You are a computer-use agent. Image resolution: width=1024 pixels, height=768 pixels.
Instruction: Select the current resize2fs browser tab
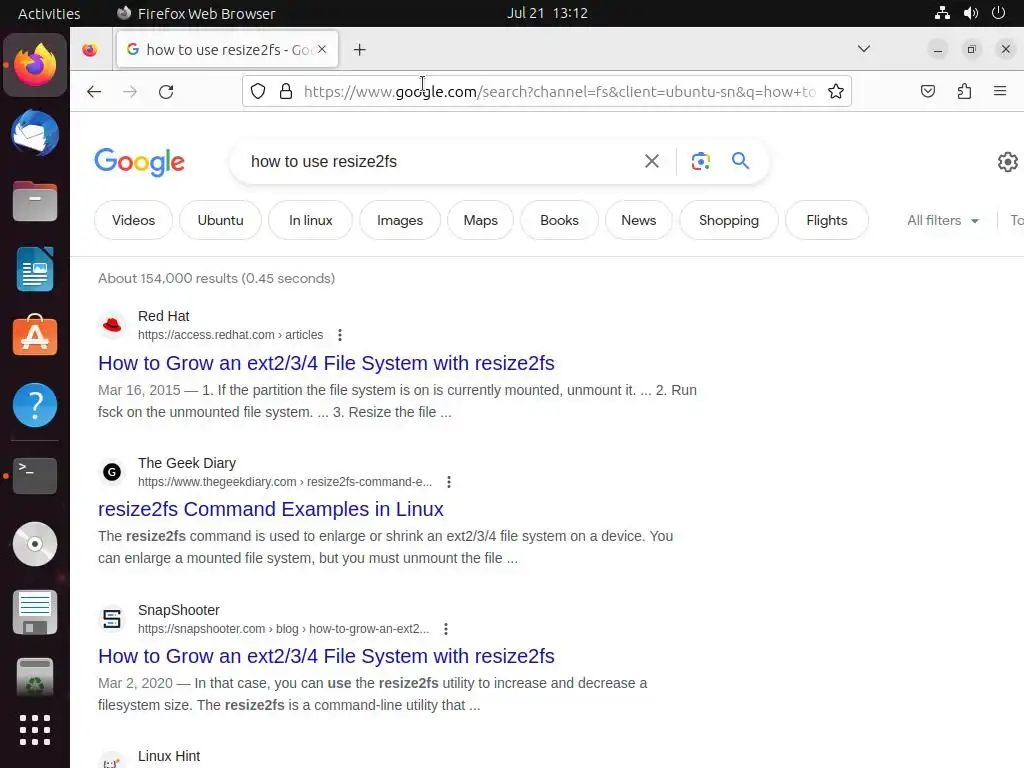click(x=227, y=50)
